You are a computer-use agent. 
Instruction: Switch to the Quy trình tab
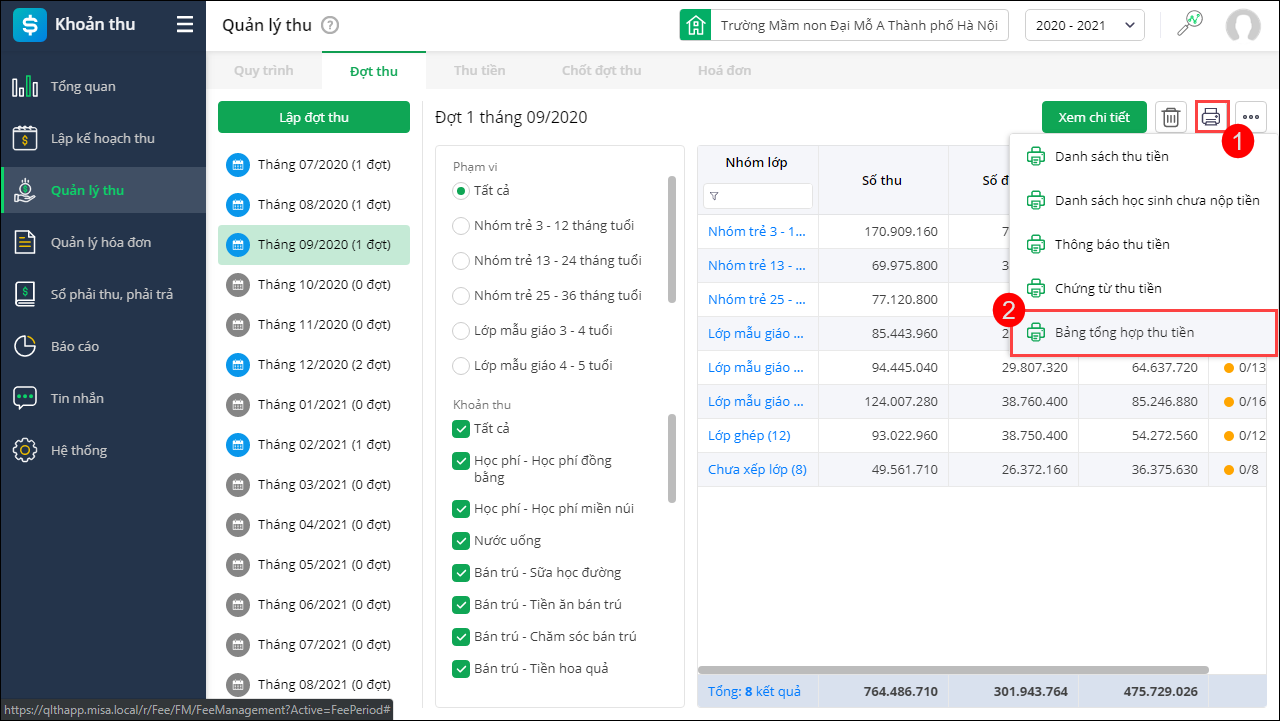[x=264, y=71]
